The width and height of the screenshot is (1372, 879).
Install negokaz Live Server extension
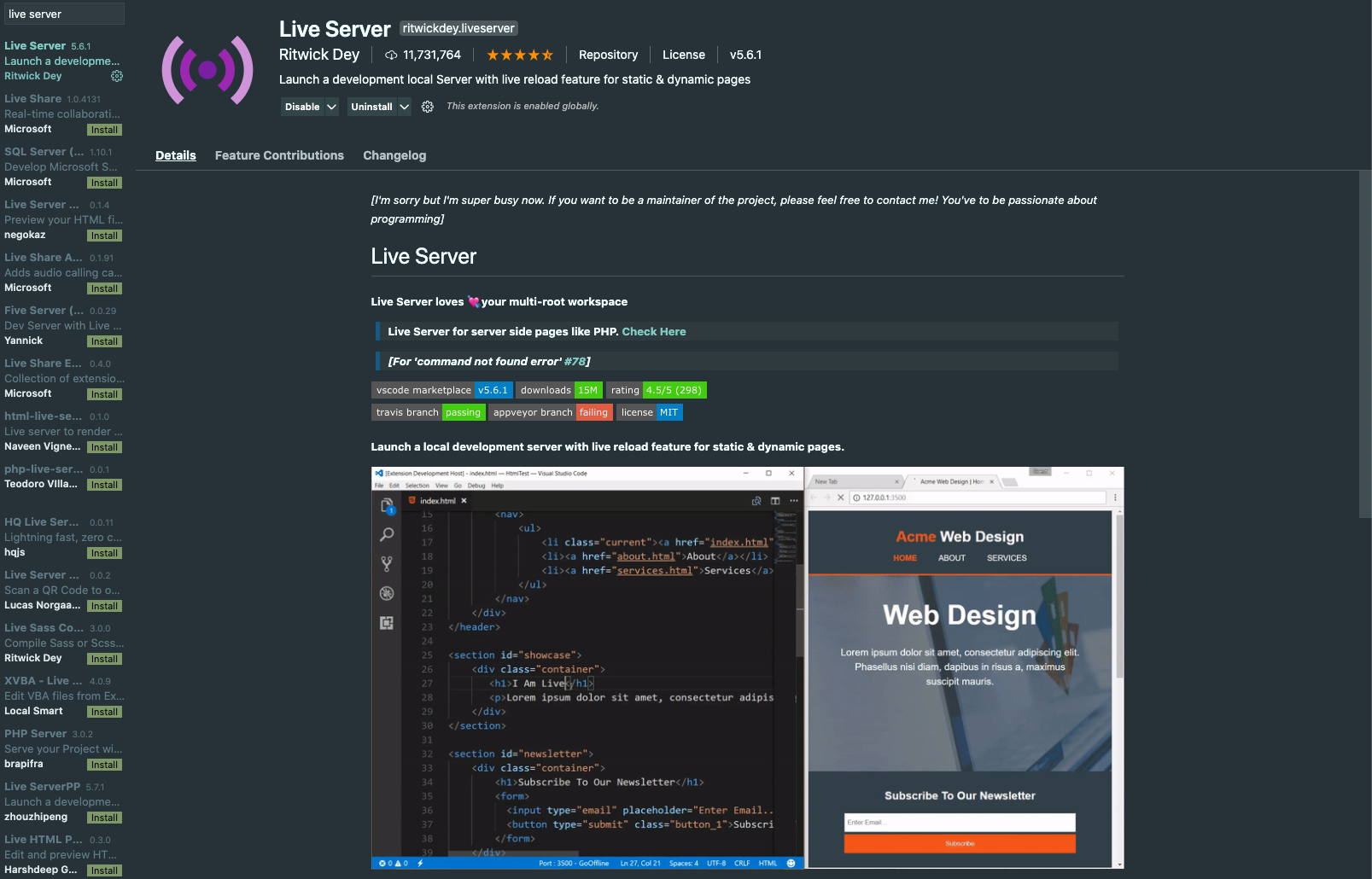coord(104,236)
